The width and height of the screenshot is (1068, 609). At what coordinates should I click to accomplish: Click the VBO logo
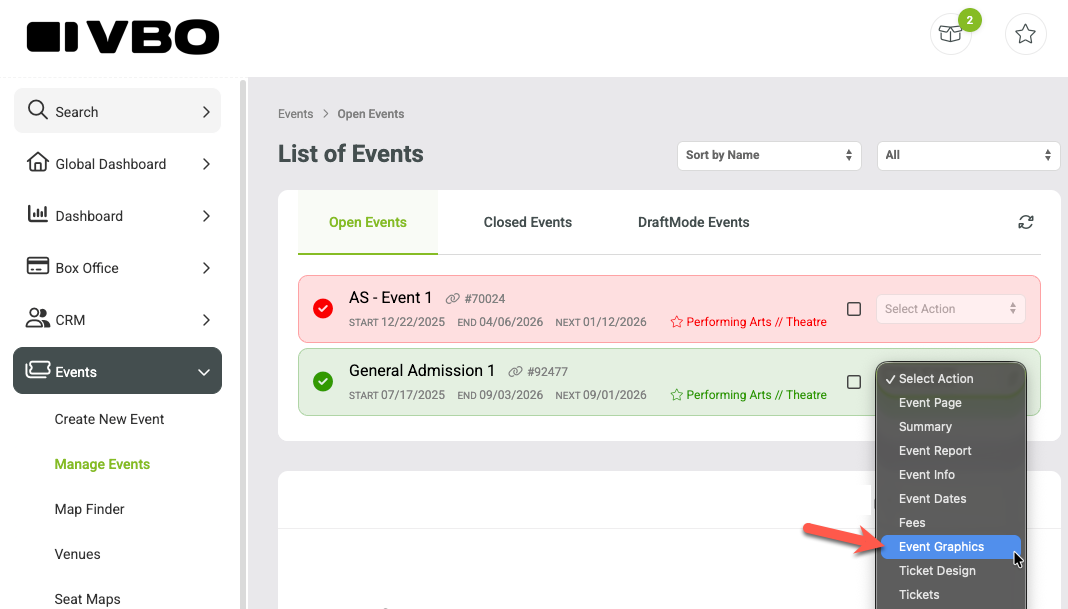[x=123, y=37]
